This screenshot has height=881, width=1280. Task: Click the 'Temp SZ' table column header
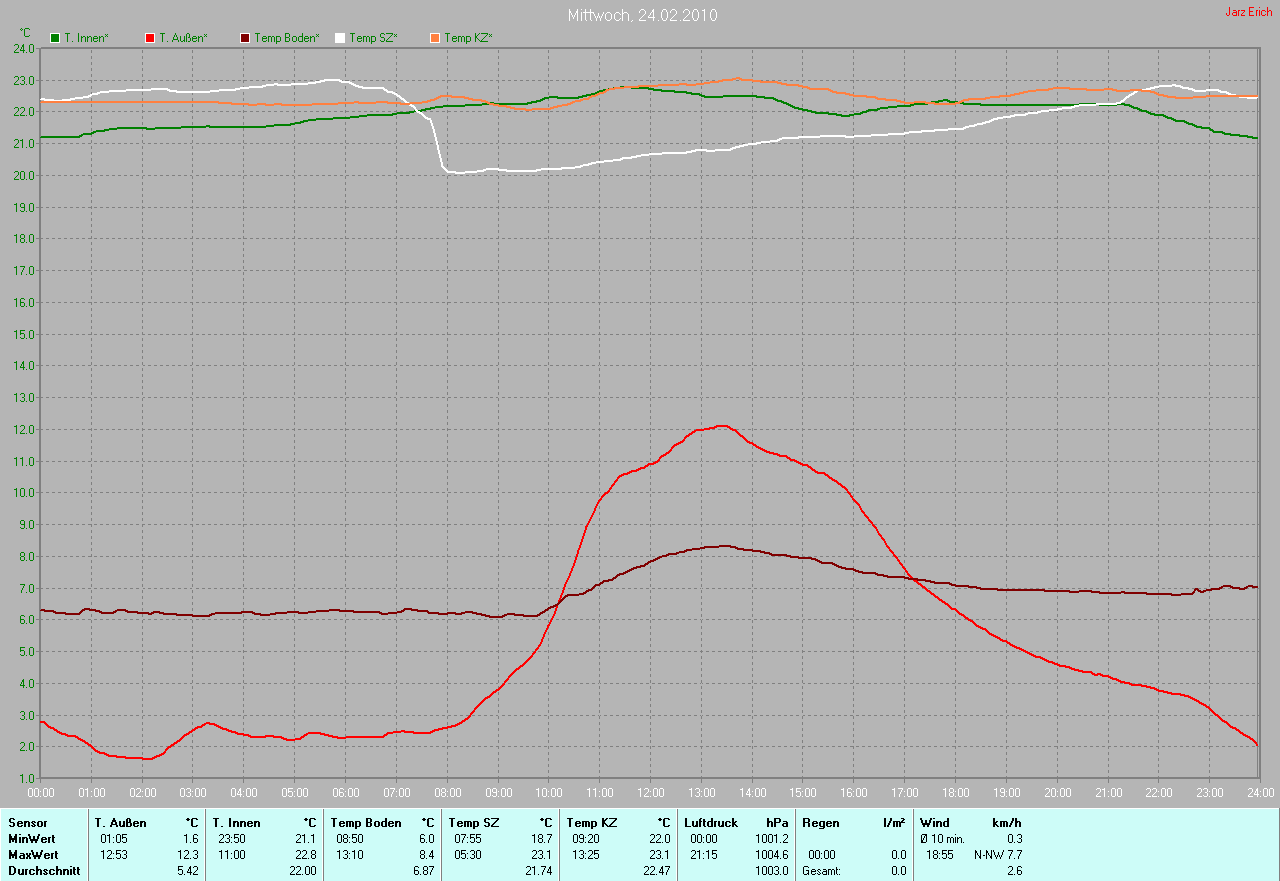point(474,823)
